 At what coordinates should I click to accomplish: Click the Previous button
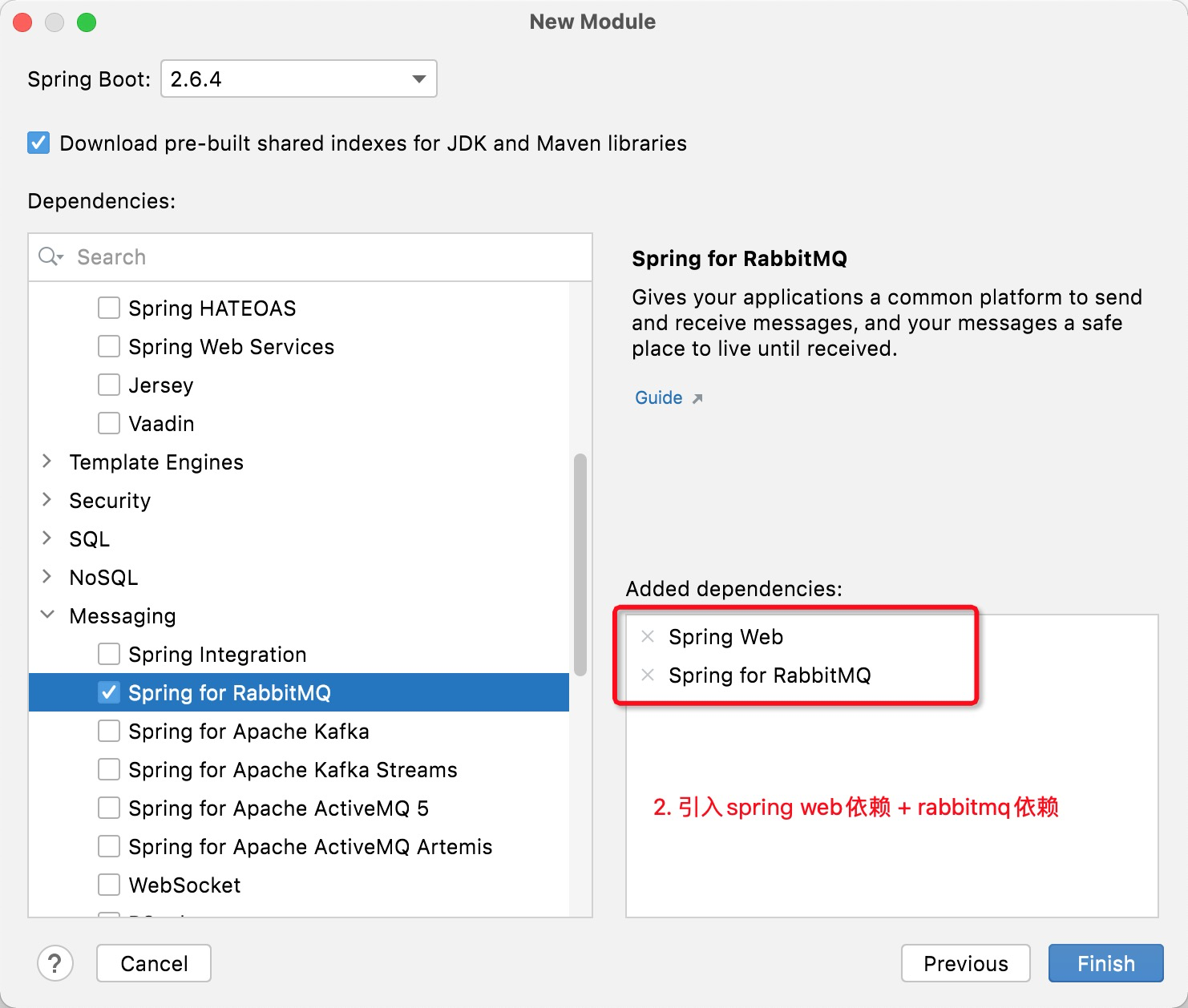point(965,963)
